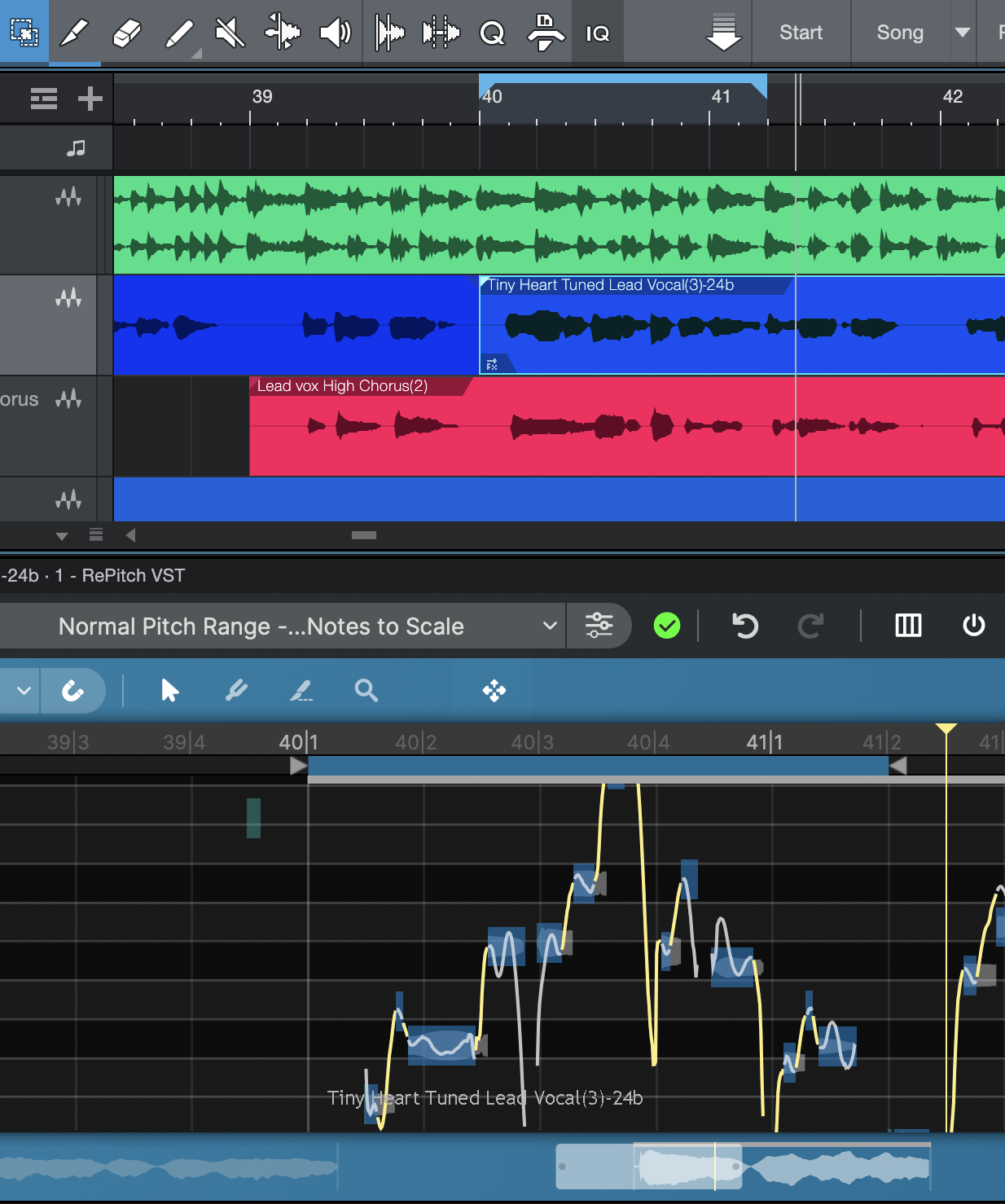The image size is (1005, 1204).
Task: Toggle the RePitch power button
Action: (973, 626)
